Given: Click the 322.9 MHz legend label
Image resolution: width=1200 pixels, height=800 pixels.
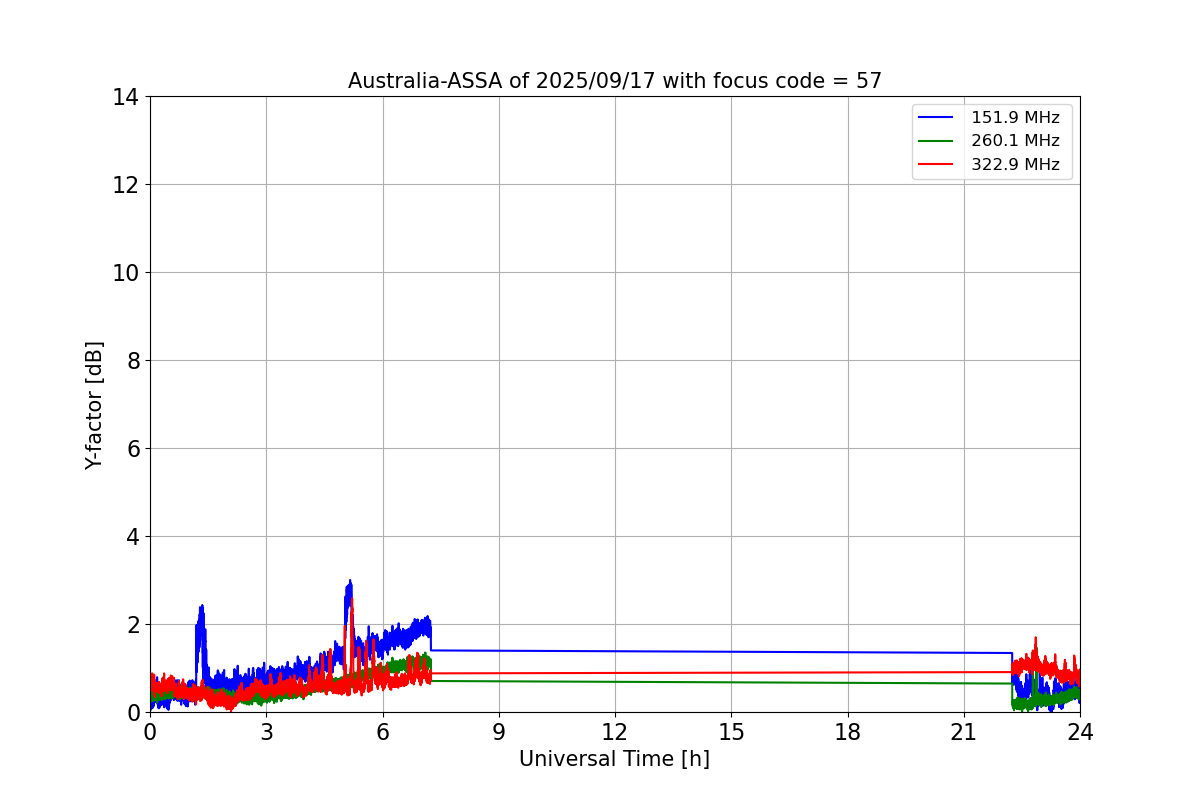Looking at the screenshot, I should point(1015,165).
